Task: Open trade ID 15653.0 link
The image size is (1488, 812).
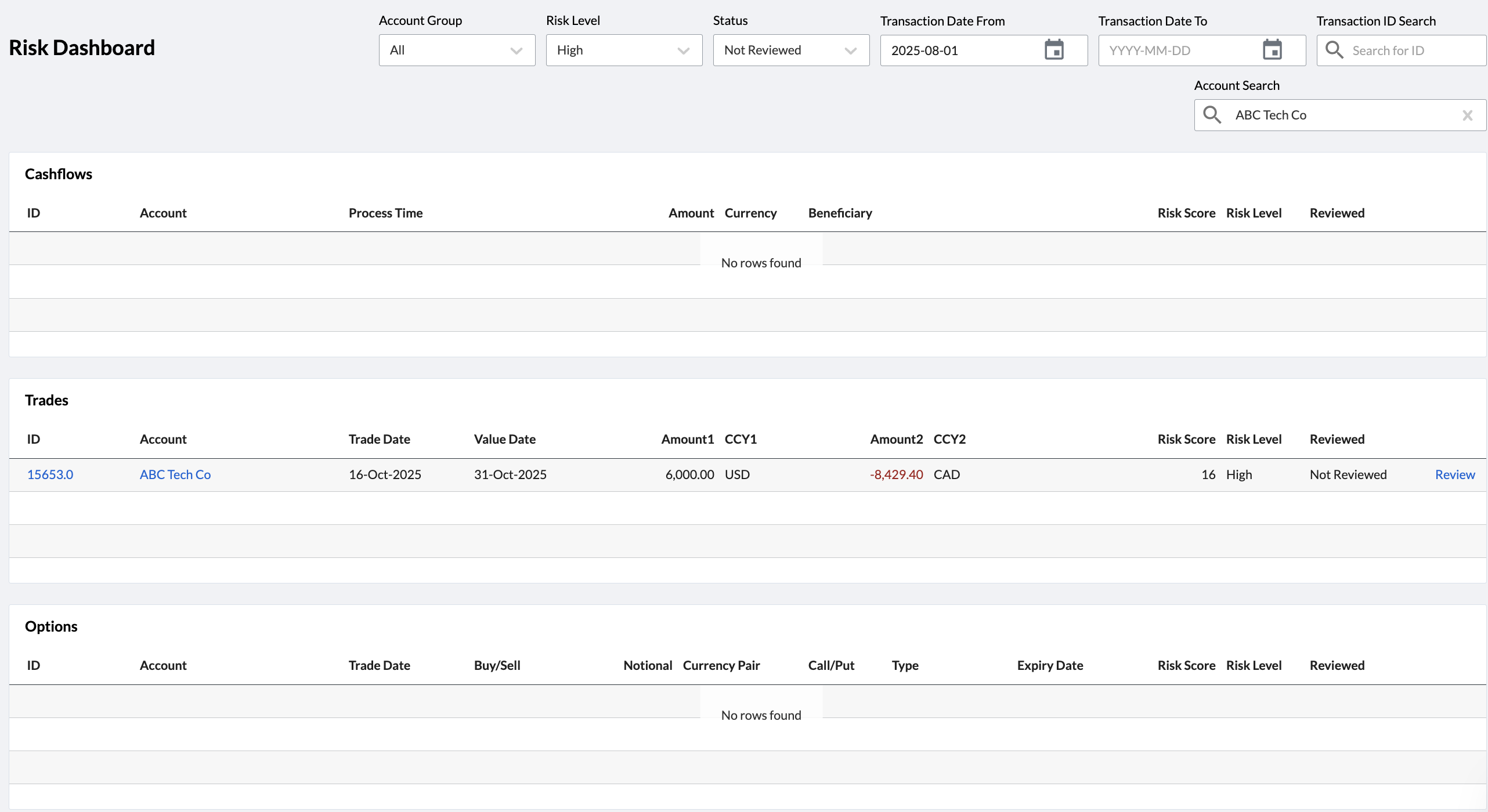Action: coord(50,474)
